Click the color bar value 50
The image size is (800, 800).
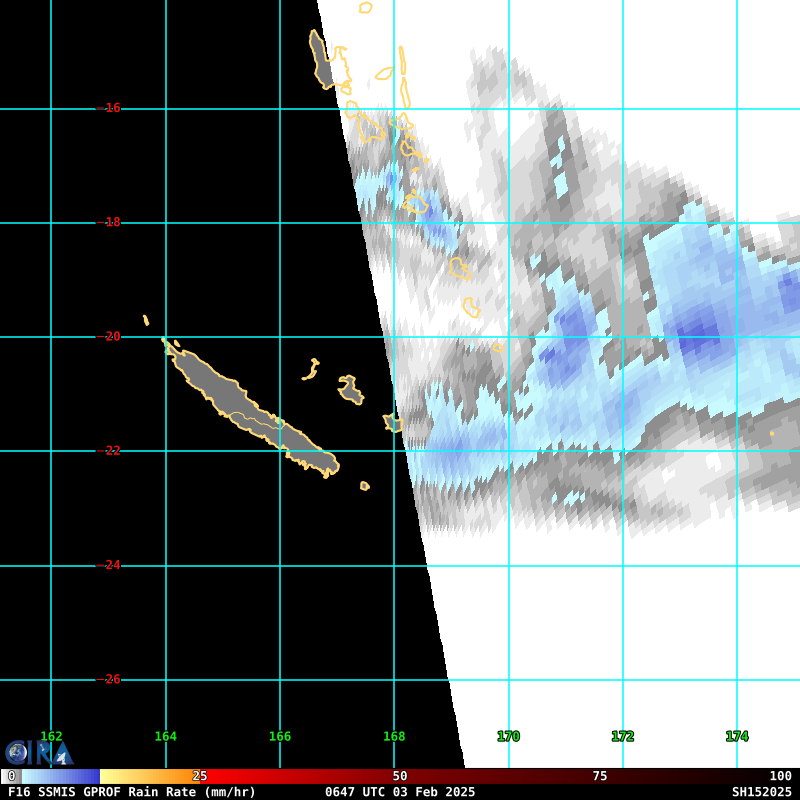[399, 776]
